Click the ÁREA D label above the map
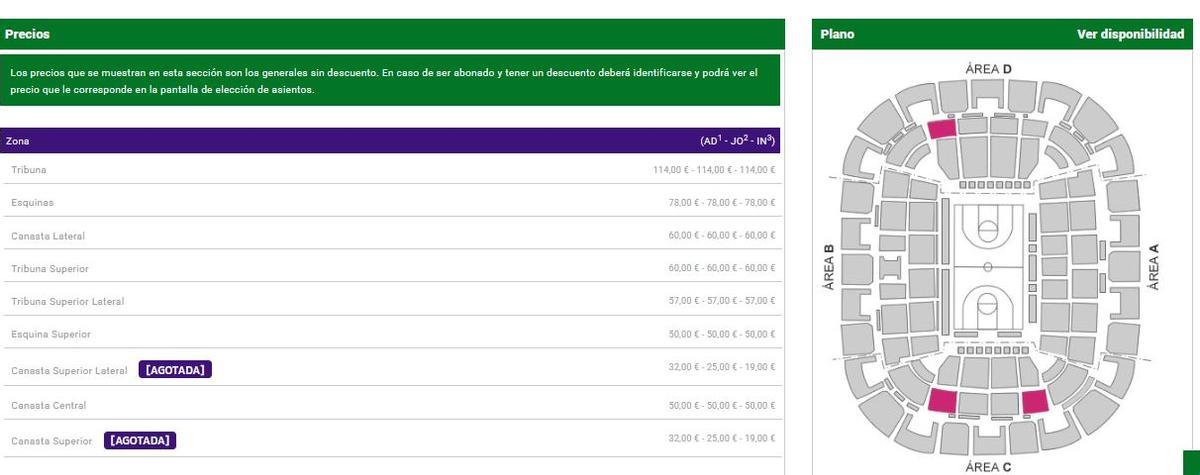The height and width of the screenshot is (475, 1200). point(988,69)
